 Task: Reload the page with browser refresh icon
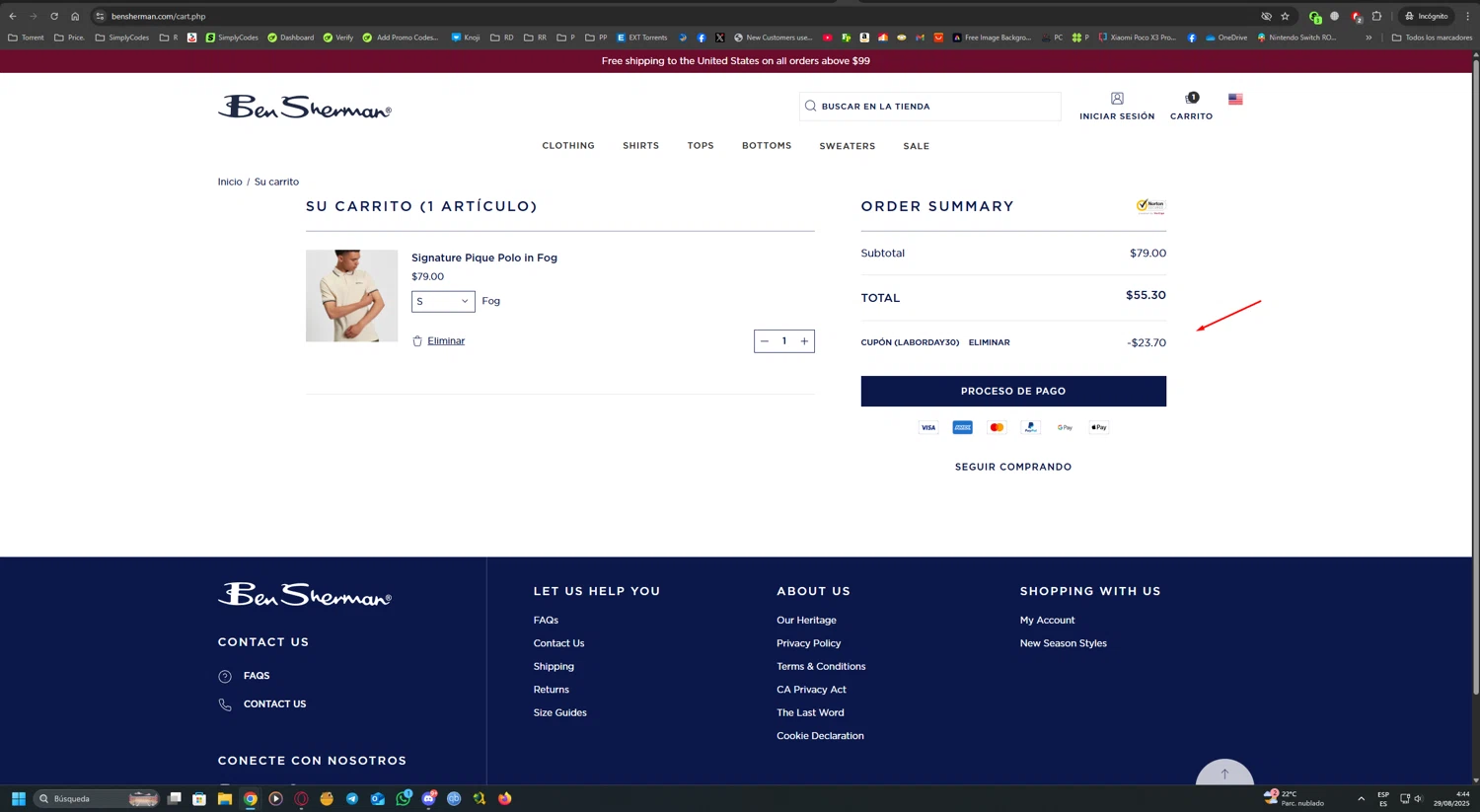tap(54, 17)
